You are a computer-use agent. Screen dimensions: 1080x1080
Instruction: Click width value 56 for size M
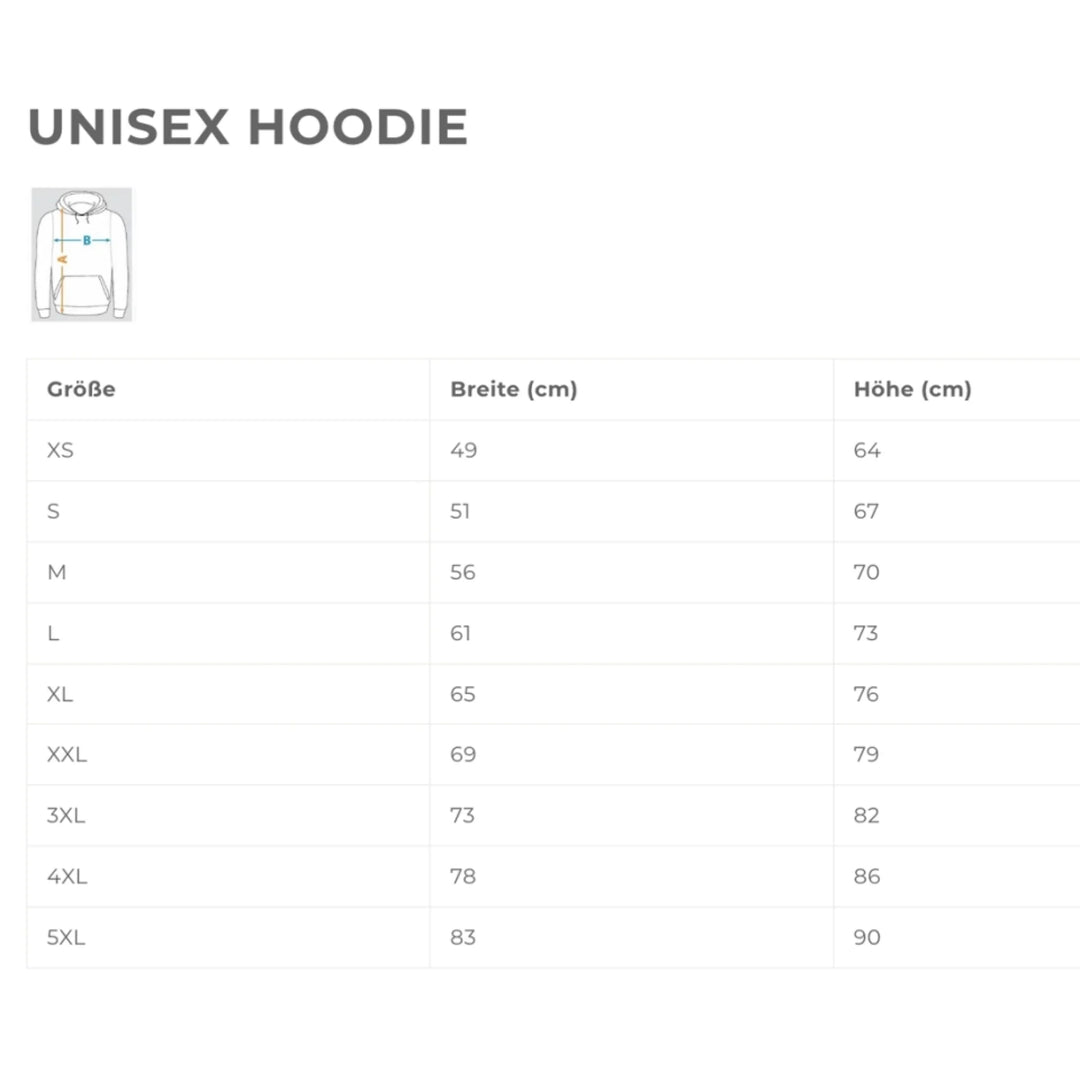click(463, 573)
